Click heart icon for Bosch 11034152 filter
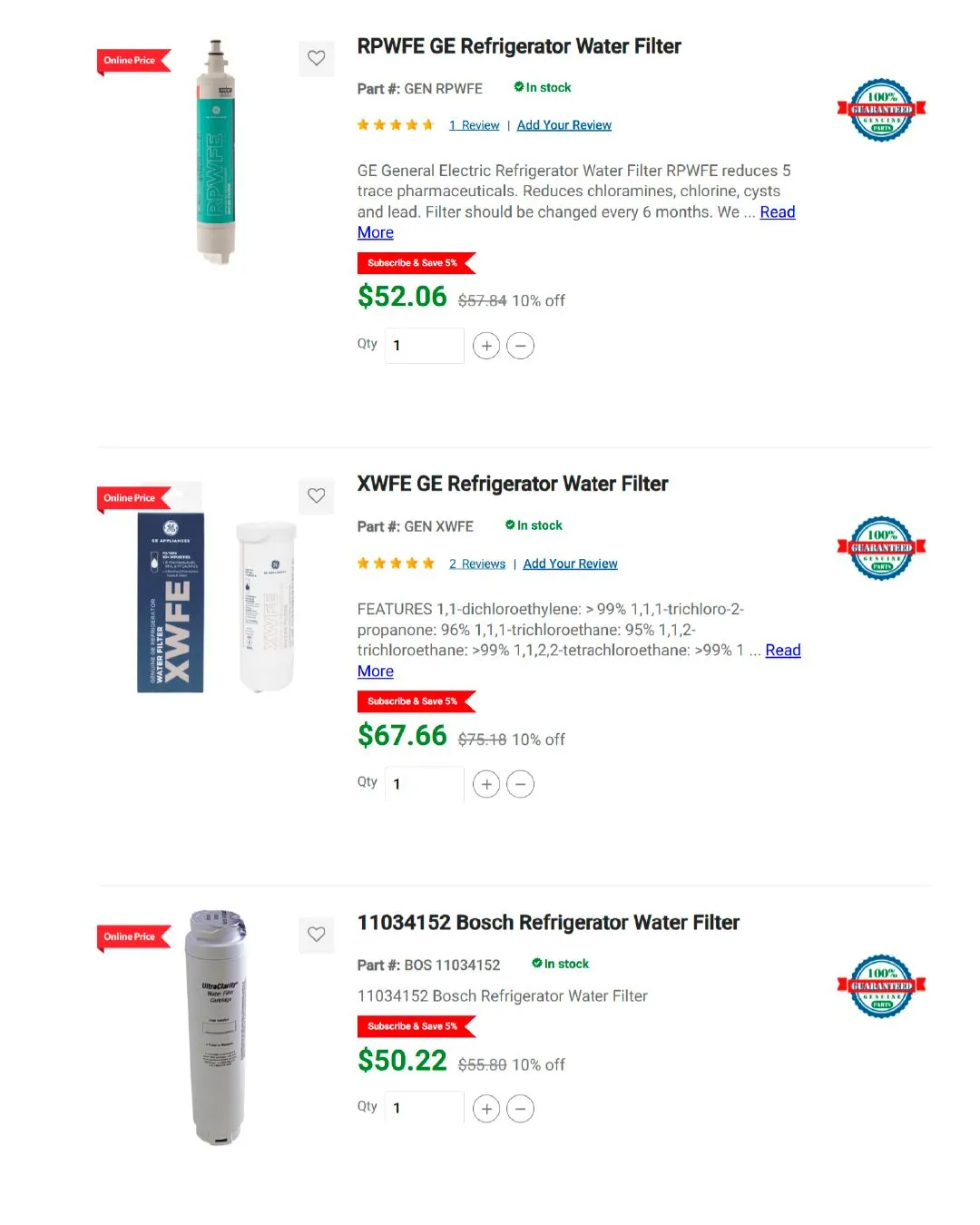This screenshot has height=1225, width=980. click(x=316, y=935)
